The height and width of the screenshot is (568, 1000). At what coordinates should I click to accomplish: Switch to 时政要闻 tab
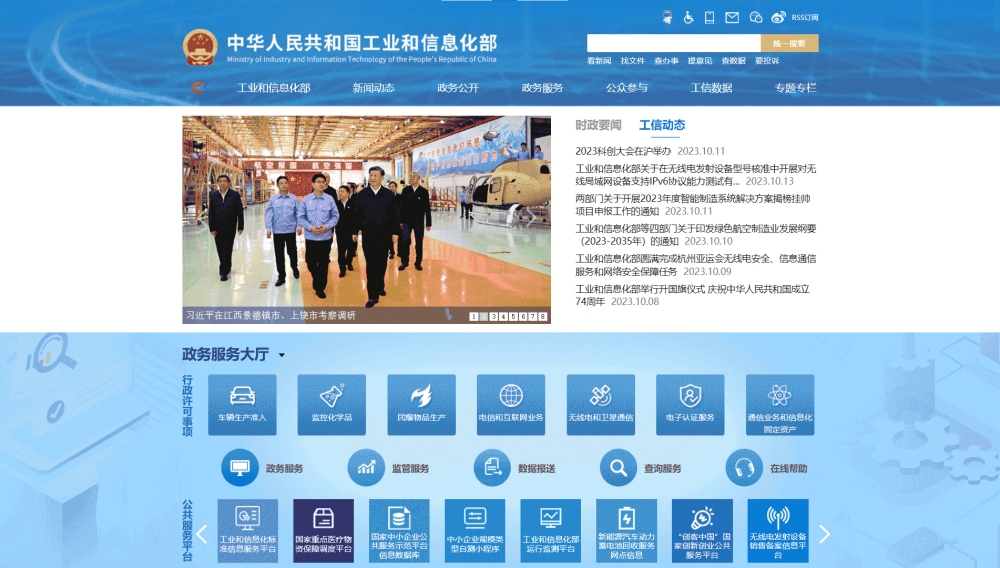tap(598, 125)
